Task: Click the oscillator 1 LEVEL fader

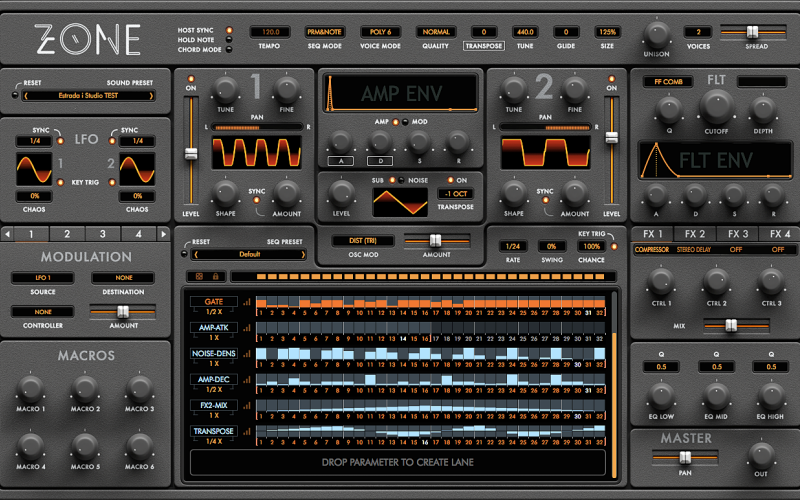Action: (x=191, y=153)
